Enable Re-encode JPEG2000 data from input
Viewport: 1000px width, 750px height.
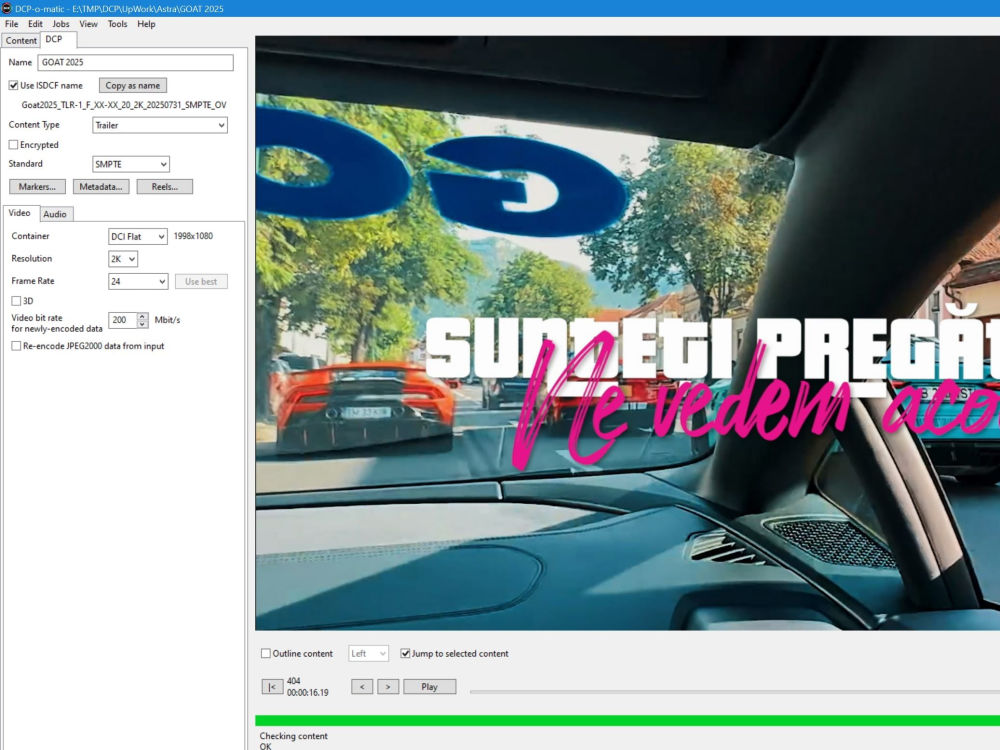point(16,346)
